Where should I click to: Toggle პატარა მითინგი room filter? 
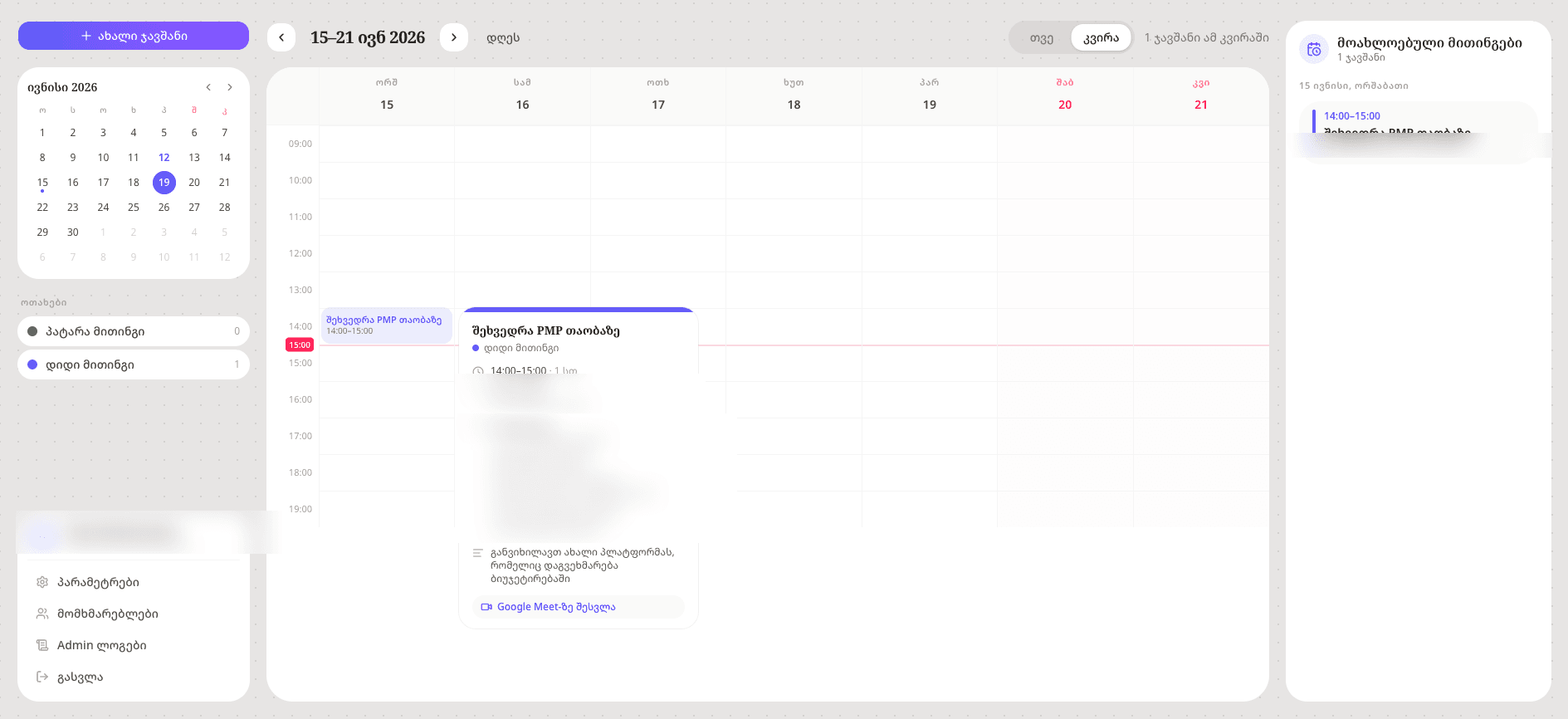click(x=134, y=331)
